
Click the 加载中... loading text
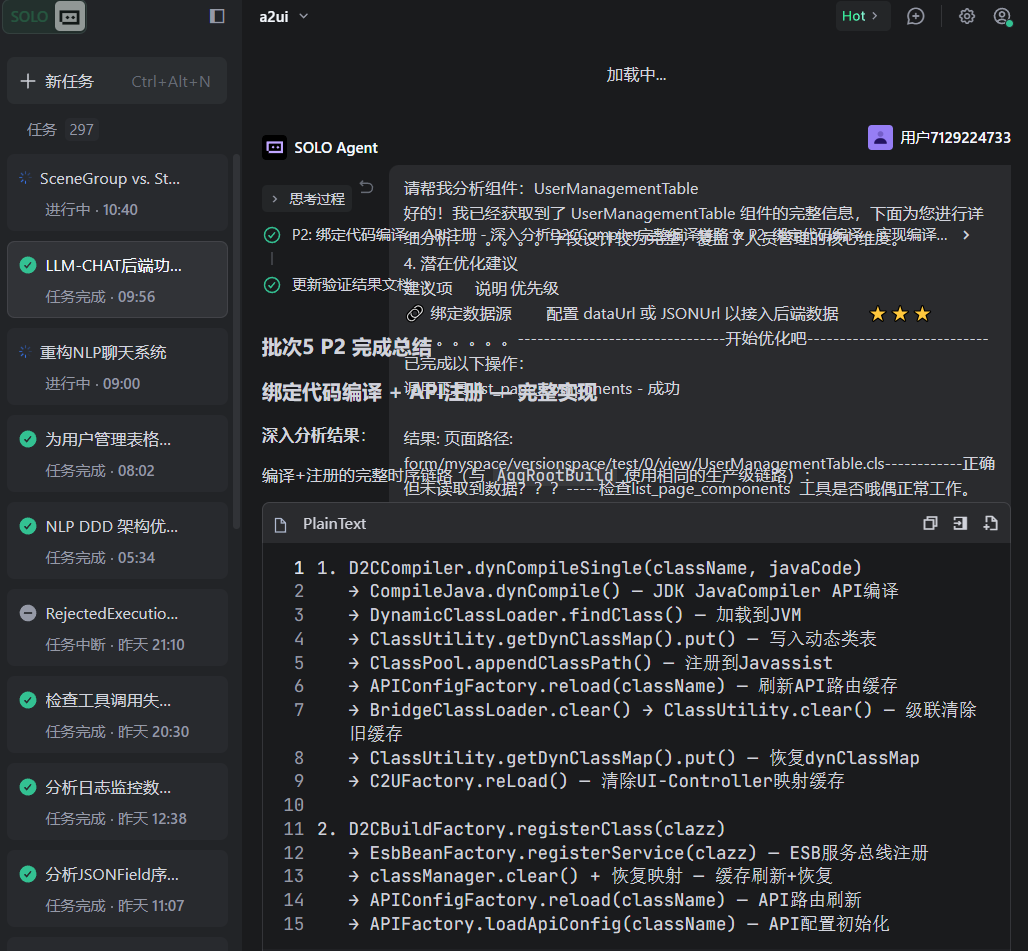click(635, 75)
